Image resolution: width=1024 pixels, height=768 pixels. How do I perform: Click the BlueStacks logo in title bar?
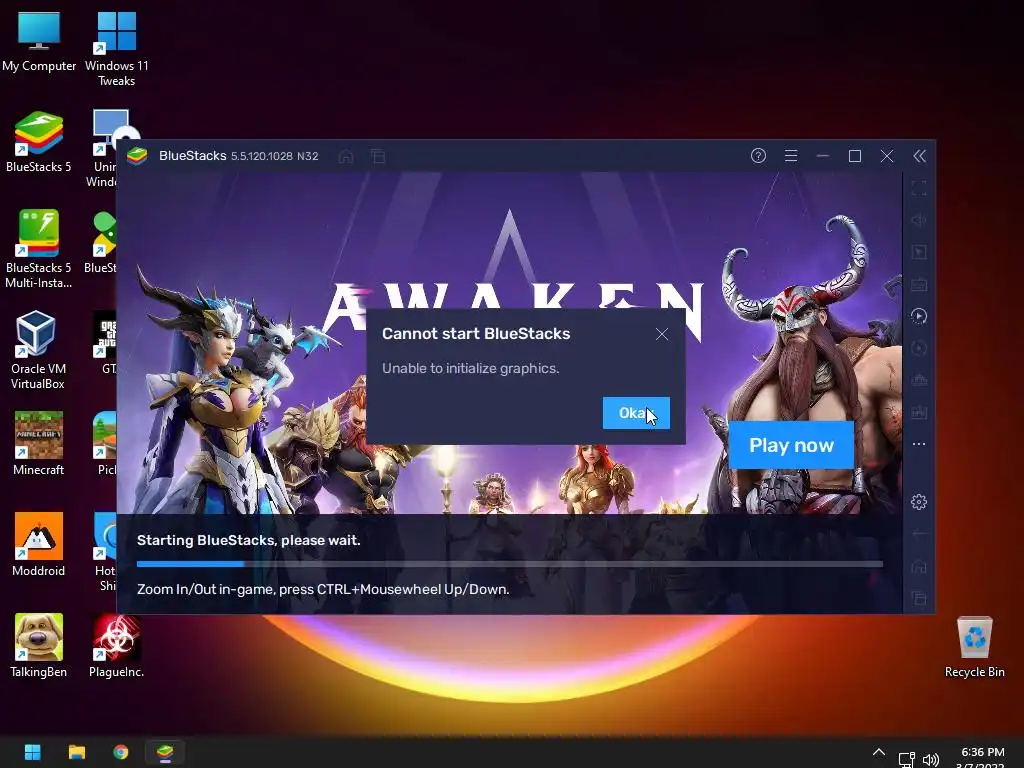tap(137, 156)
